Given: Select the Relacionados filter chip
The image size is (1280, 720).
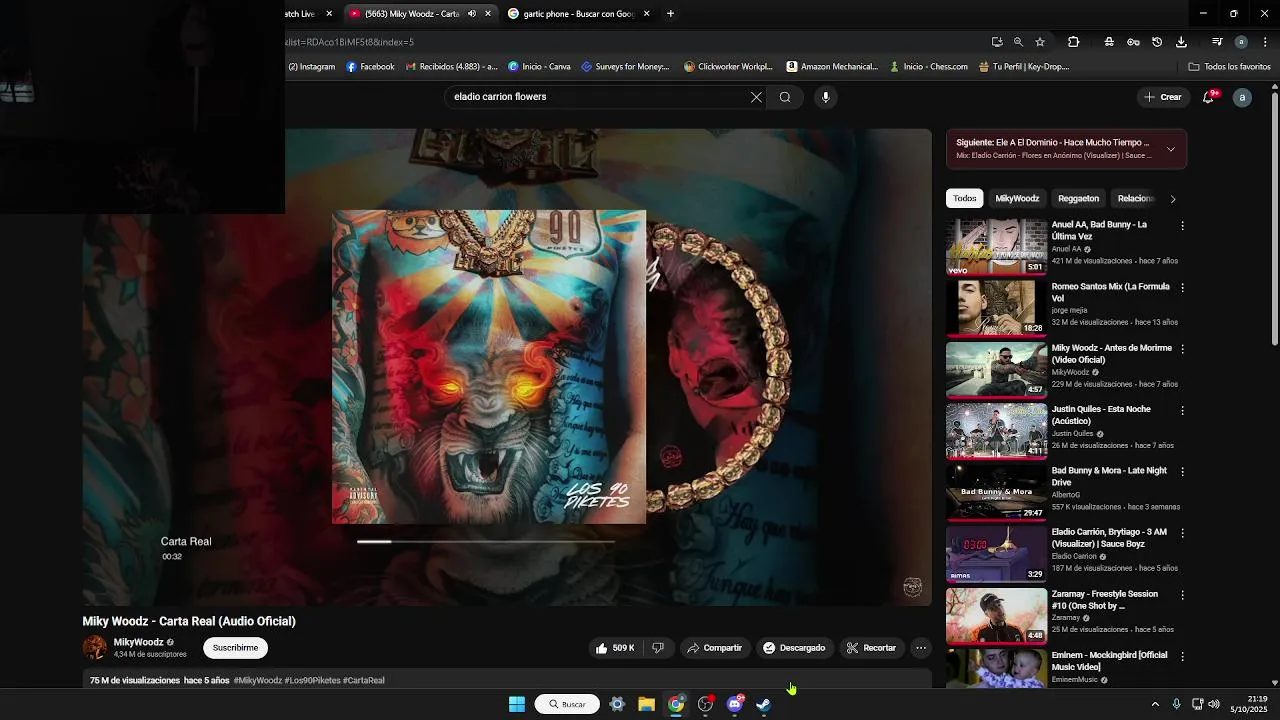Looking at the screenshot, I should click(x=1136, y=198).
